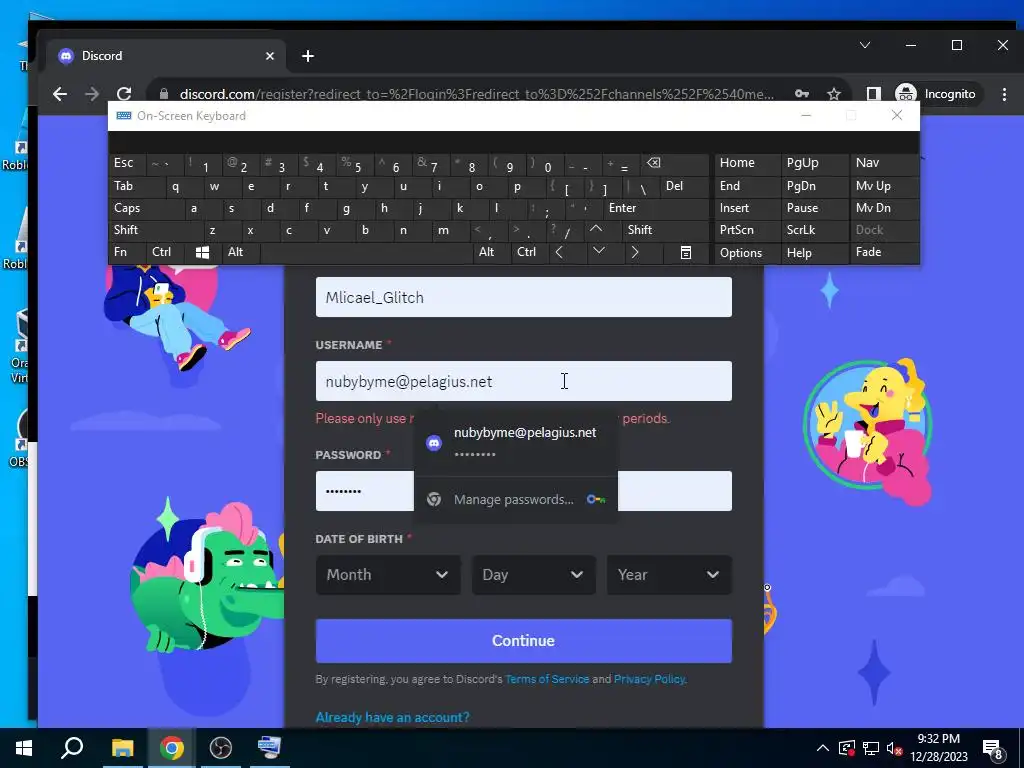Click the Enter key on On-Screen Keyboard
The width and height of the screenshot is (1024, 768).
coord(655,208)
